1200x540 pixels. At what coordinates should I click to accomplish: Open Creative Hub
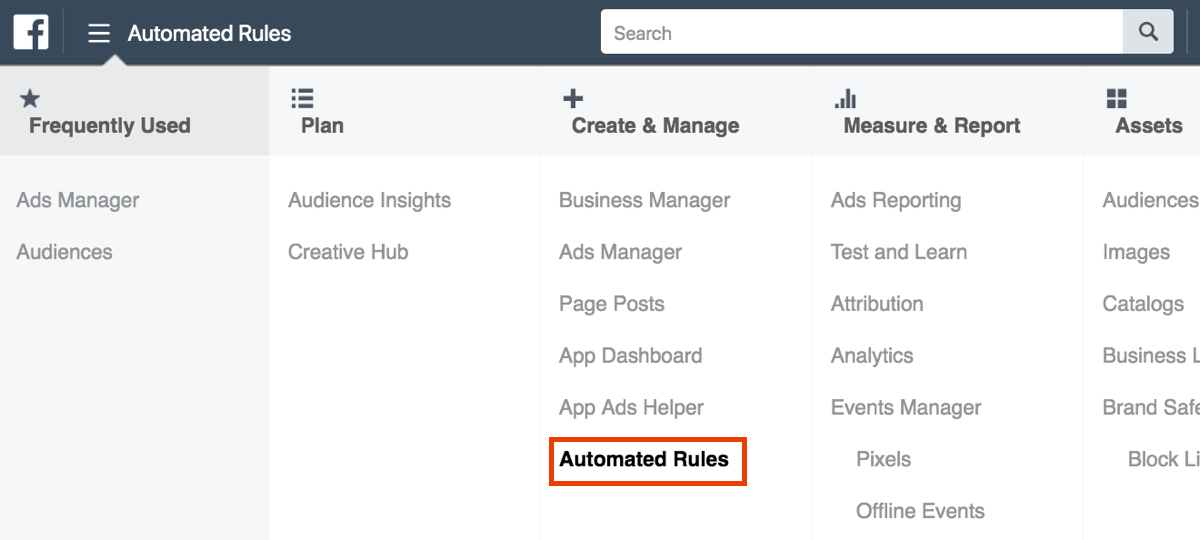point(348,252)
